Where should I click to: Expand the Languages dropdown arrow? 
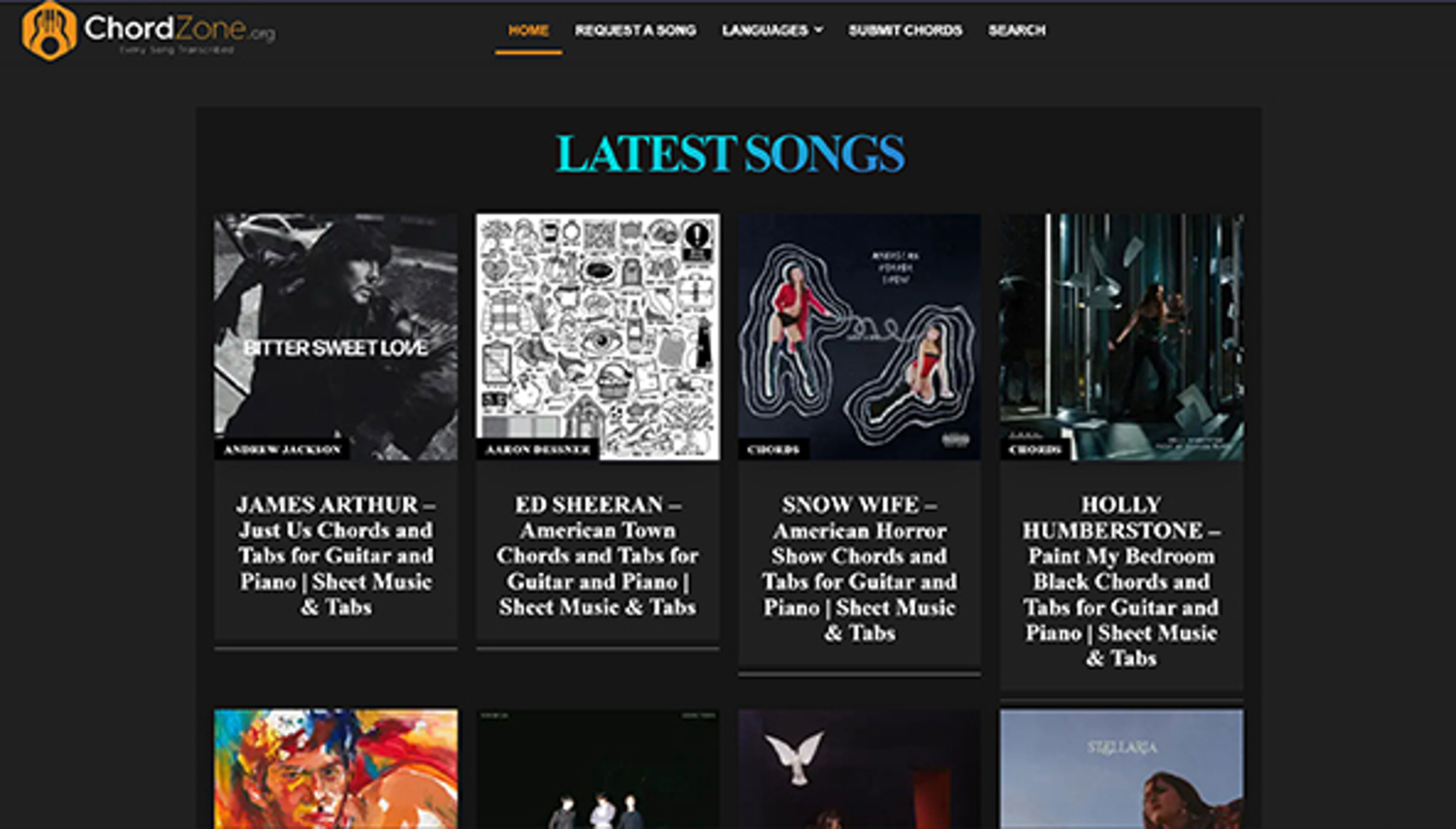click(x=819, y=30)
